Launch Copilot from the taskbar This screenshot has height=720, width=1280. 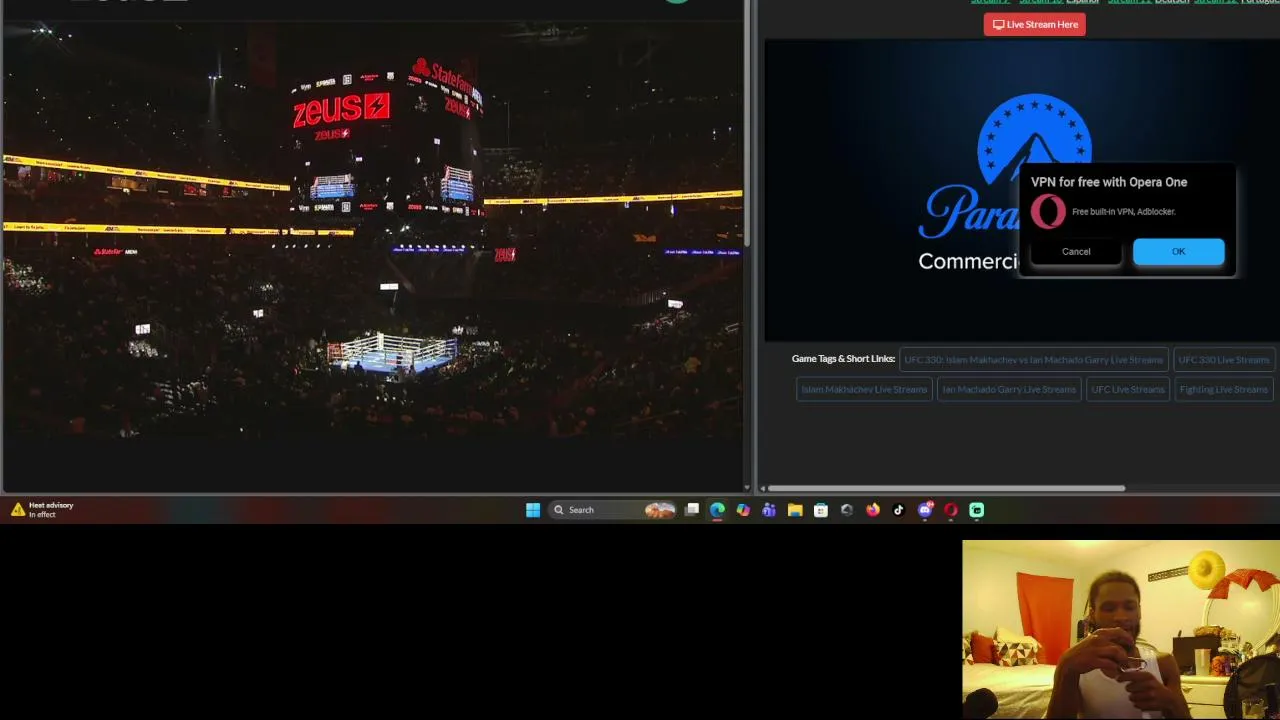pos(743,510)
